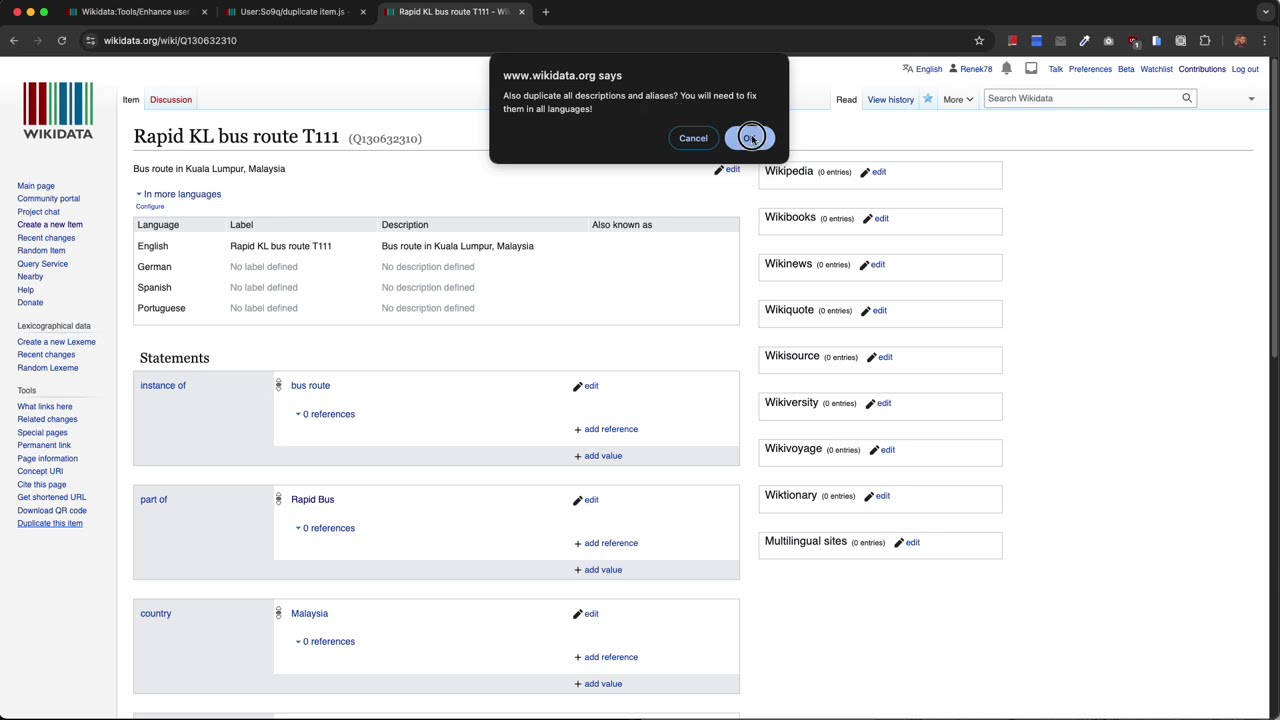This screenshot has height=720, width=1280.
Task: Confirm the dialog with OK
Action: [x=749, y=138]
